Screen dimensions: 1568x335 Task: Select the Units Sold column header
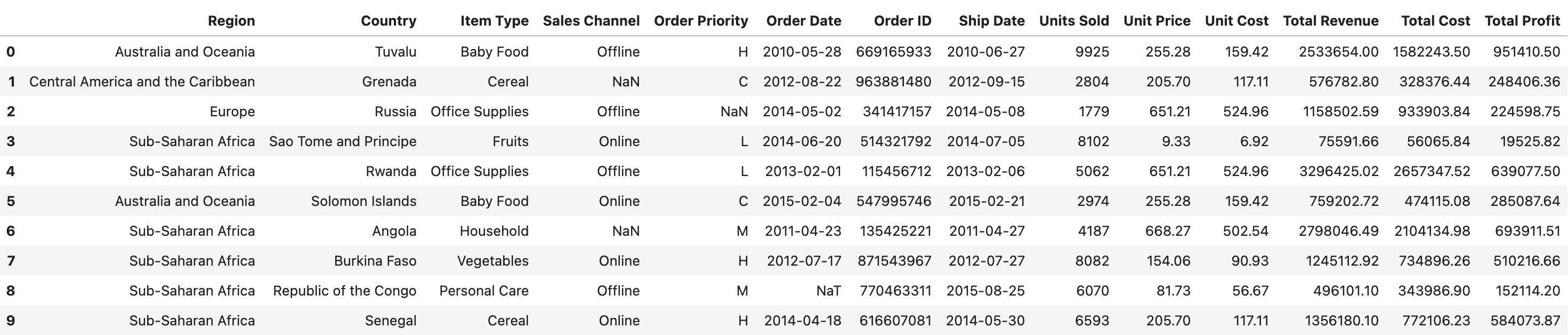pos(1074,21)
